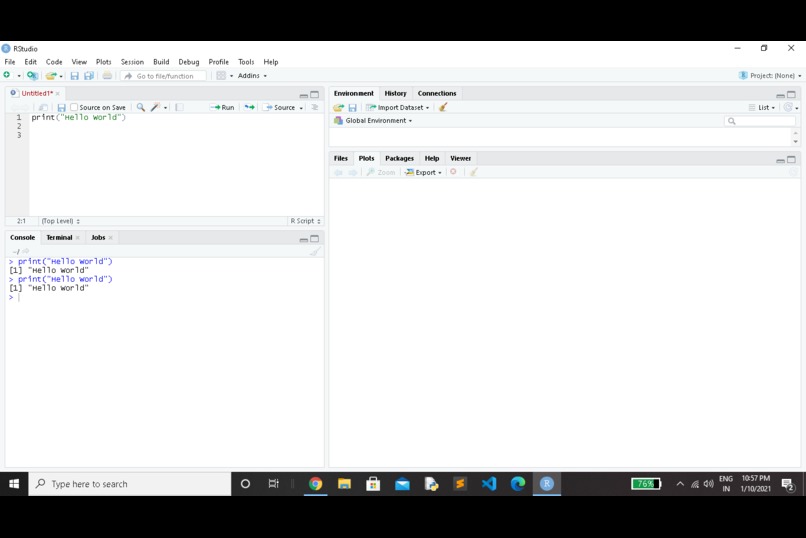Click the Source button
The height and width of the screenshot is (538, 806).
pos(280,107)
